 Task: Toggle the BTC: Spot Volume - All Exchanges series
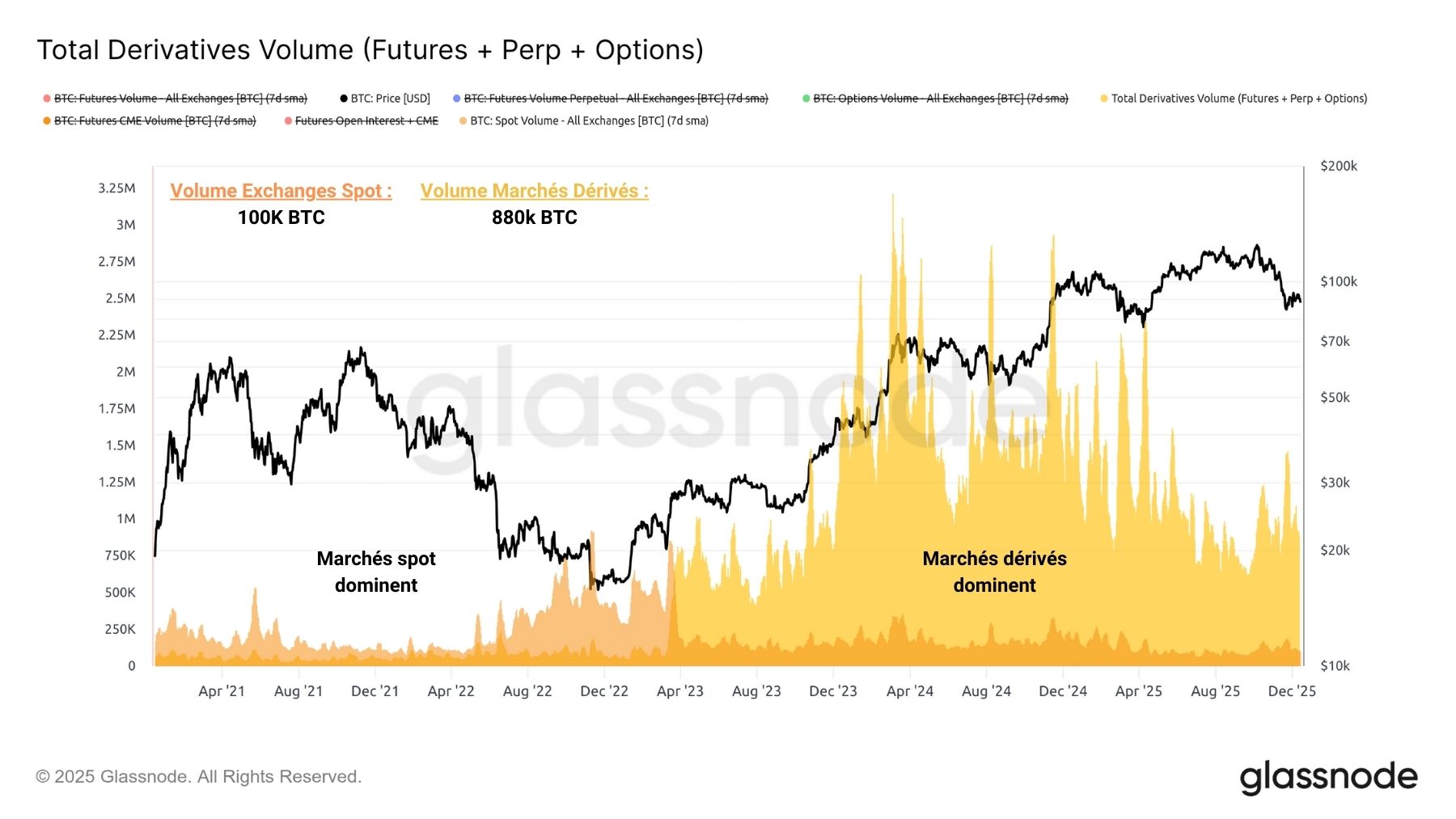[x=589, y=121]
